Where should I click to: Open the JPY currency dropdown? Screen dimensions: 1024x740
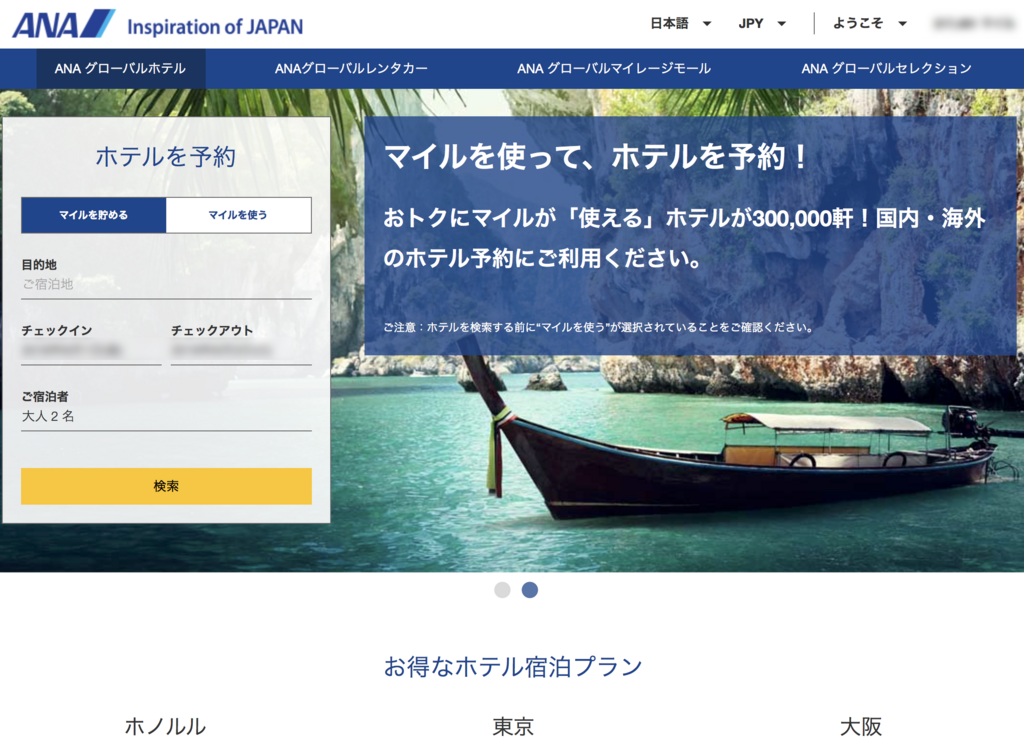pyautogui.click(x=761, y=24)
